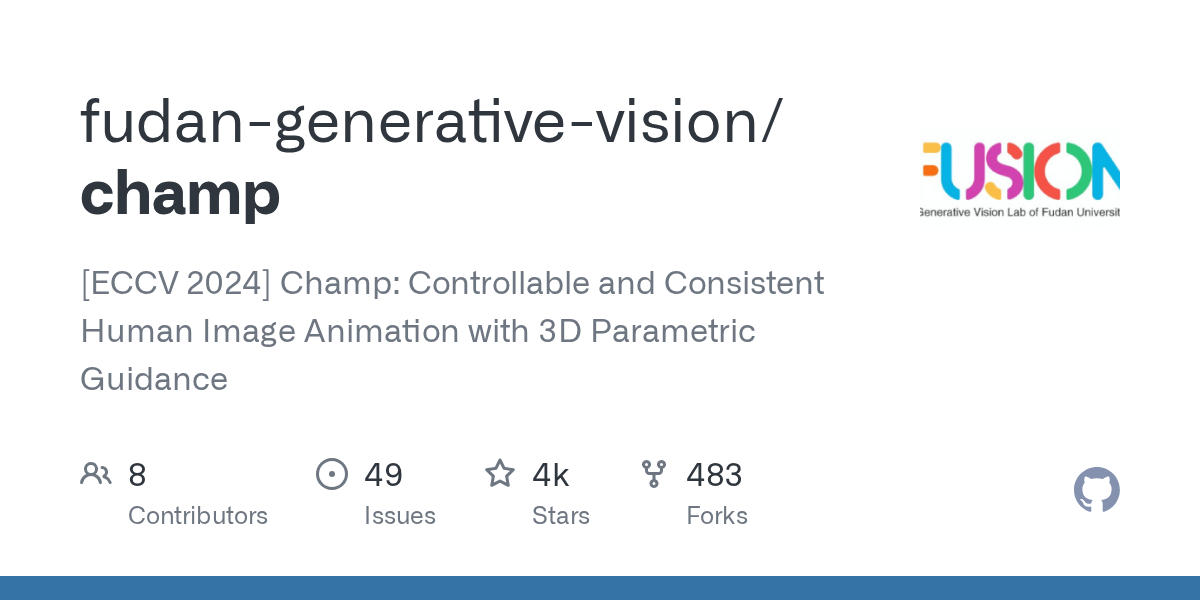Click the Issues circle-dot icon
This screenshot has width=1200, height=600.
coord(332,474)
